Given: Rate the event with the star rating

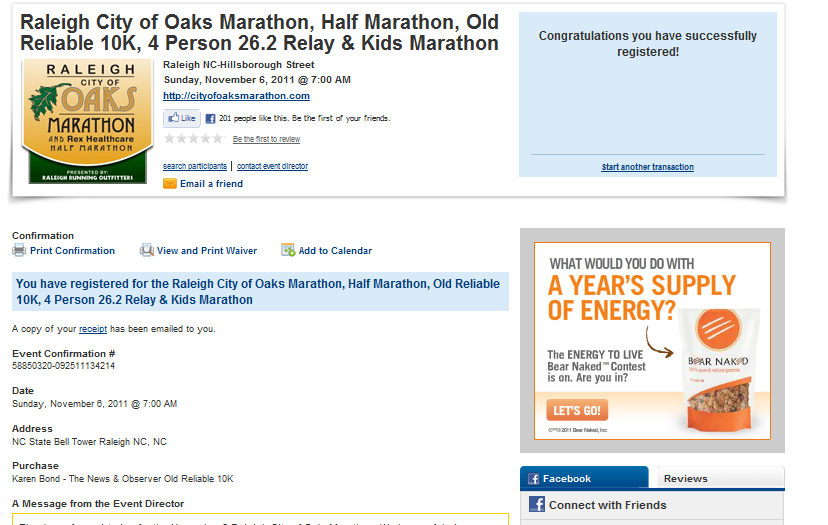Looking at the screenshot, I should [x=194, y=139].
